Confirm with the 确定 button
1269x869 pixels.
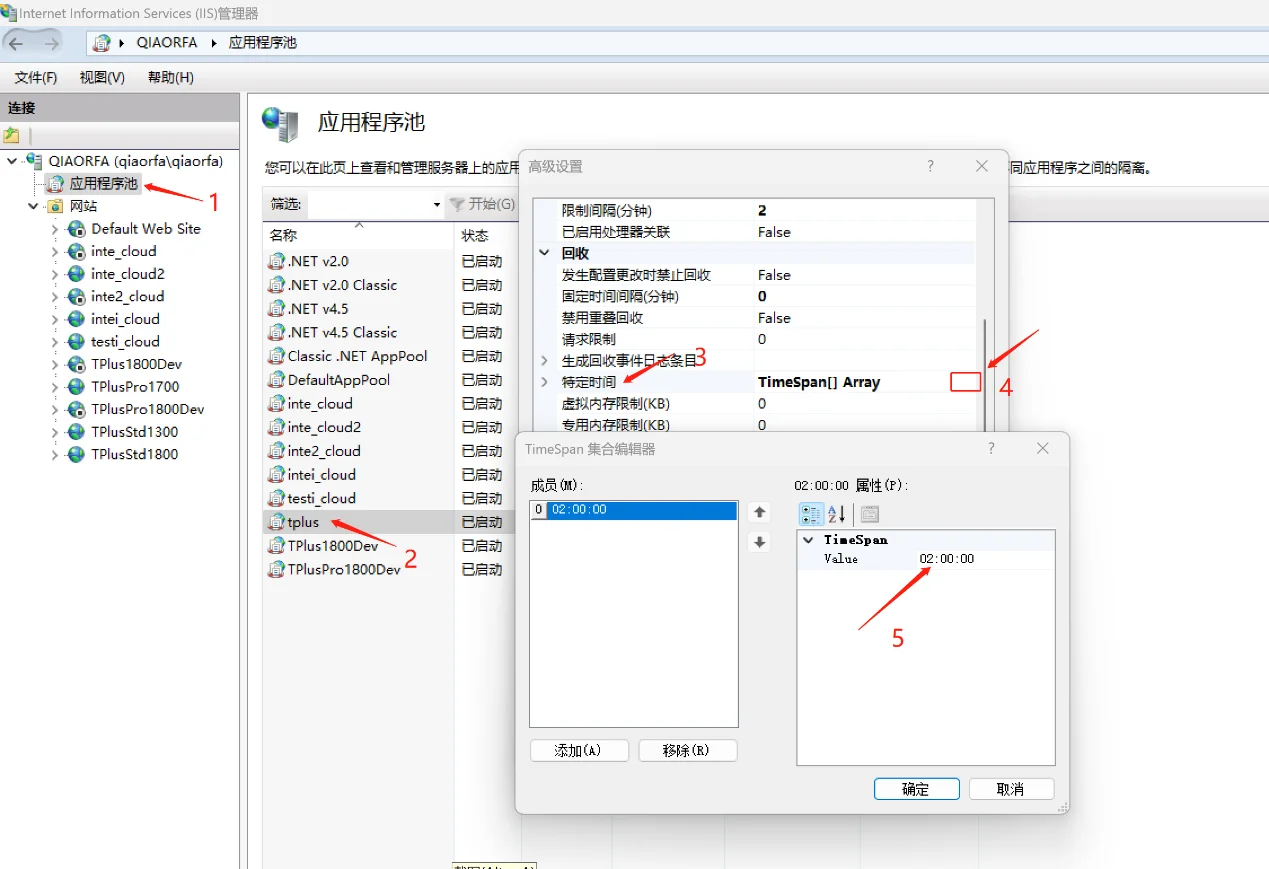(915, 788)
